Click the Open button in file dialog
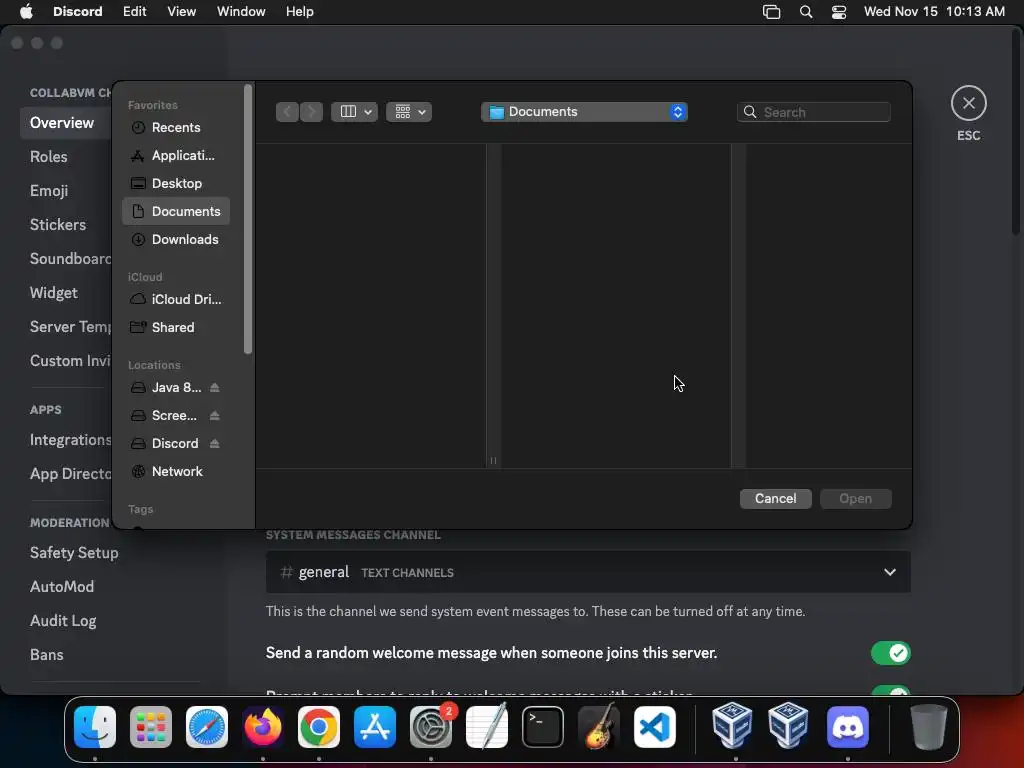Image resolution: width=1024 pixels, height=768 pixels. (x=856, y=498)
